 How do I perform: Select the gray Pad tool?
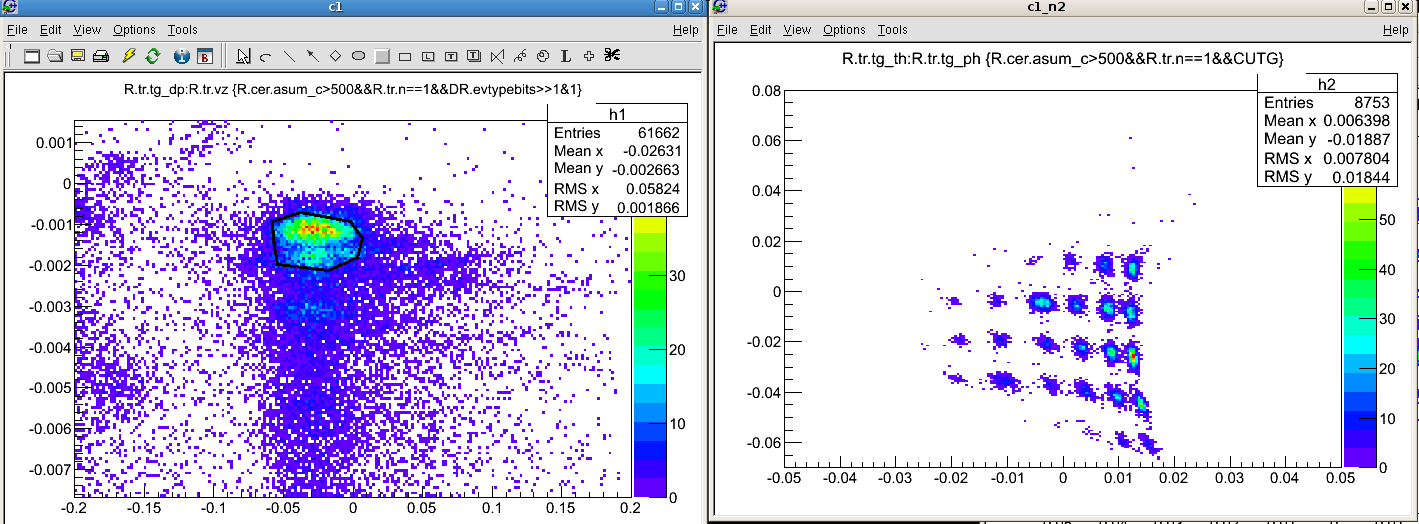[x=381, y=56]
